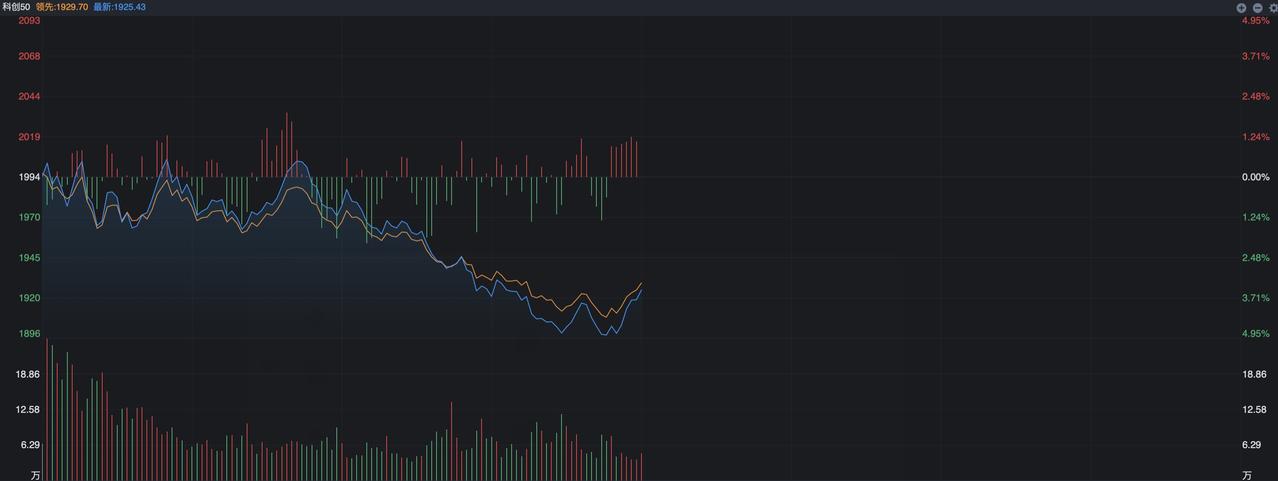Click the 2093 top price axis label
Viewport: 1278px width, 481px height.
(29, 20)
